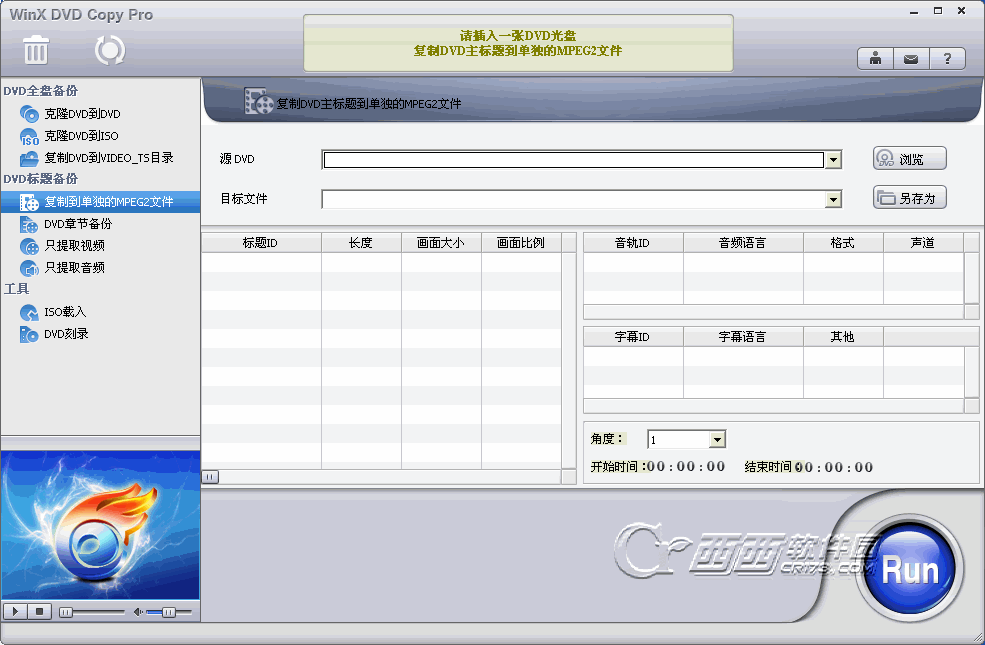Image resolution: width=985 pixels, height=645 pixels.
Task: Expand the 角度 dropdown
Action: click(x=717, y=440)
